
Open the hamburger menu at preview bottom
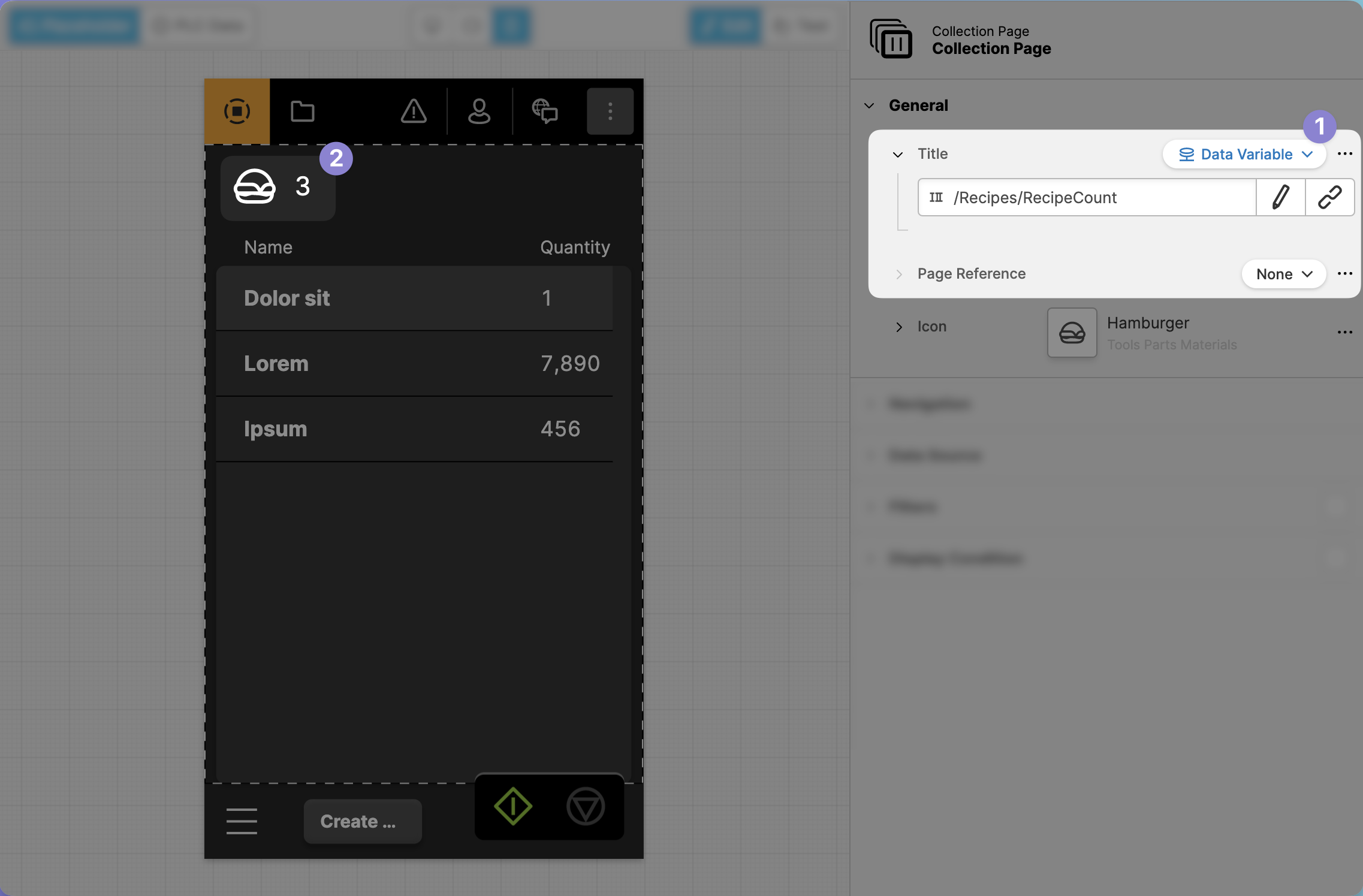point(242,820)
